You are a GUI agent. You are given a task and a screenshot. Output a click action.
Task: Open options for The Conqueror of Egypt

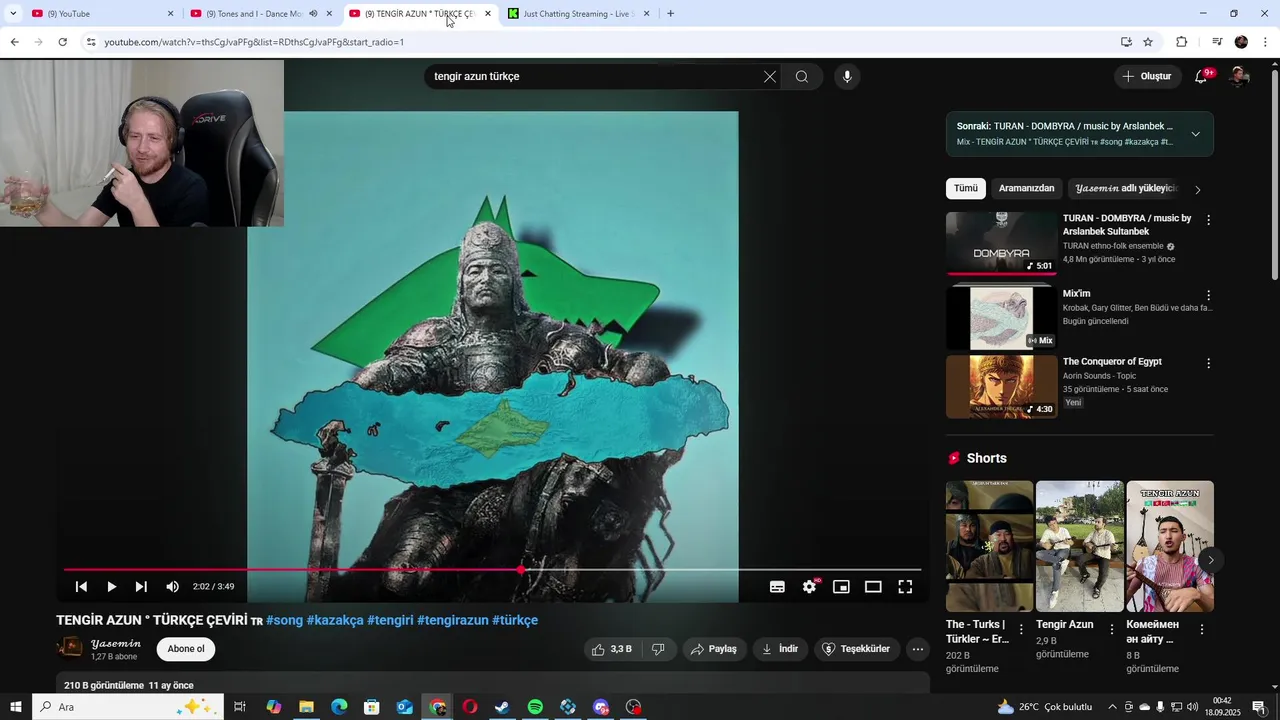(1208, 364)
